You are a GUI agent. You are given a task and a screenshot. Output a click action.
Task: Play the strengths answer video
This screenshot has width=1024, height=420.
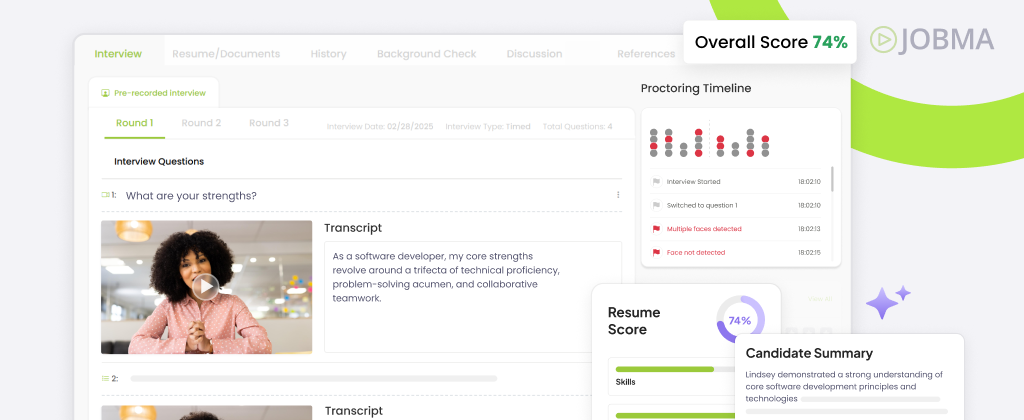(206, 286)
